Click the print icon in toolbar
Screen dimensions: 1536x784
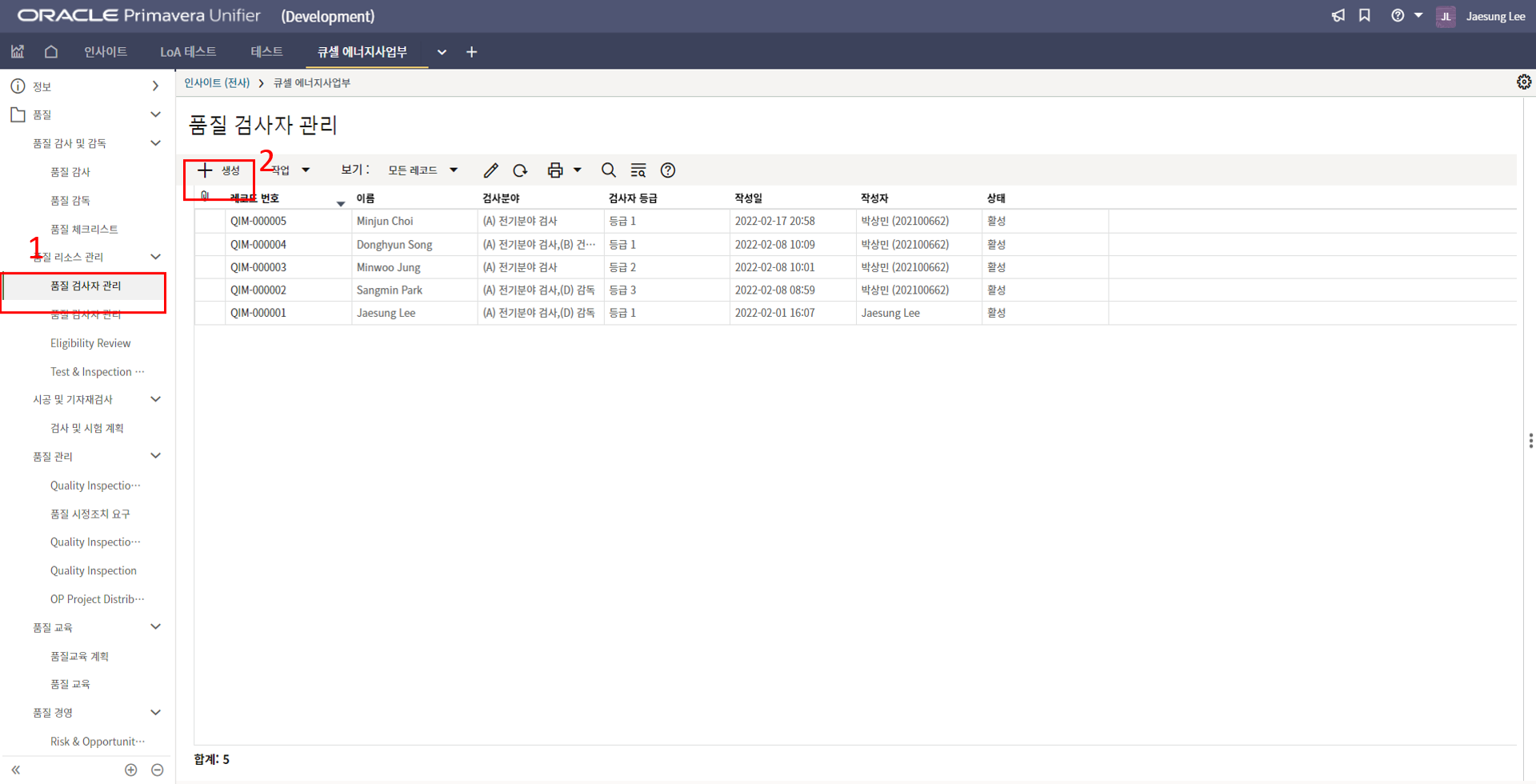tap(554, 170)
